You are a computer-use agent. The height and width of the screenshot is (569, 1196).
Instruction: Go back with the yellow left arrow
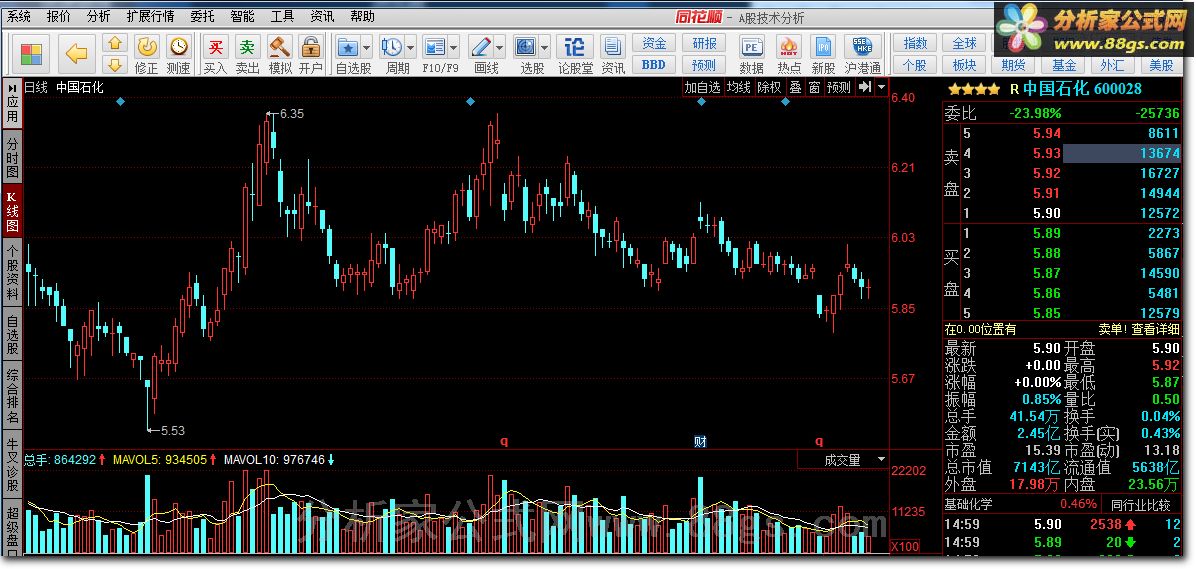point(76,54)
